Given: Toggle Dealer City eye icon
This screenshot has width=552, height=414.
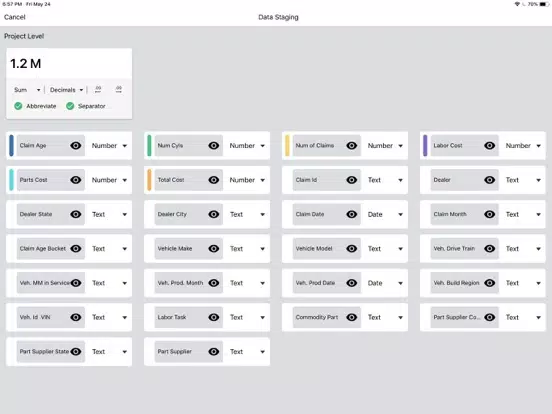Looking at the screenshot, I should tap(214, 214).
